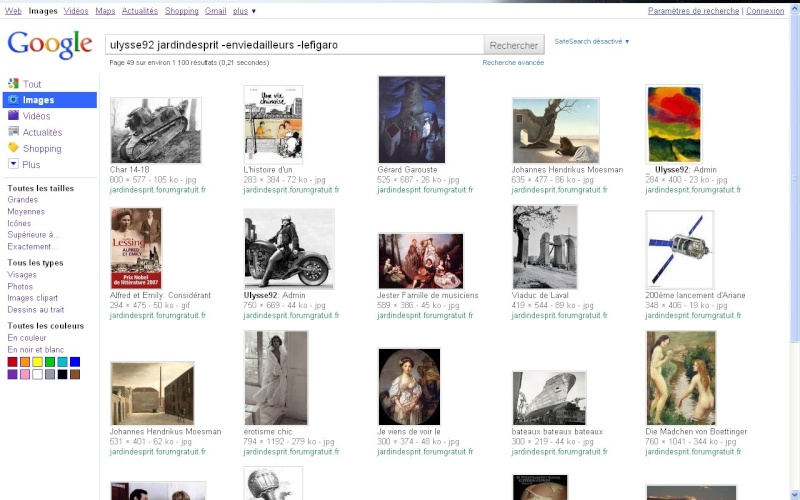Open Gmail in the top navigation bar
This screenshot has height=500, width=800.
(215, 11)
